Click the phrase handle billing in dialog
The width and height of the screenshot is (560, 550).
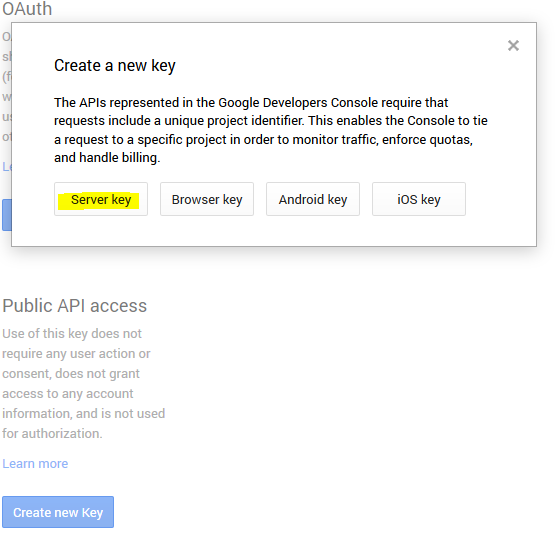point(120,158)
